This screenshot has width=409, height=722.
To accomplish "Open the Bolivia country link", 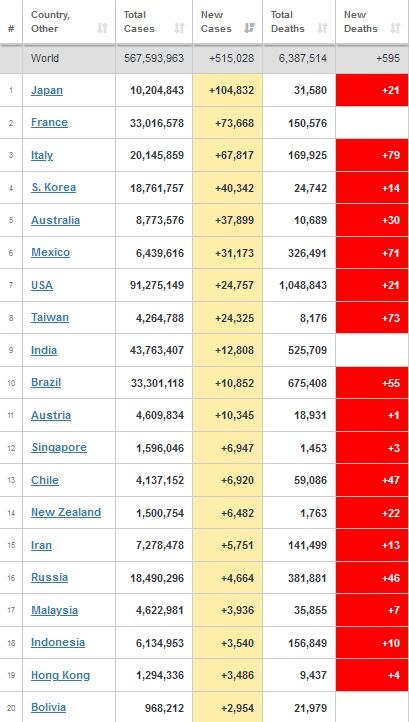I will (48, 707).
